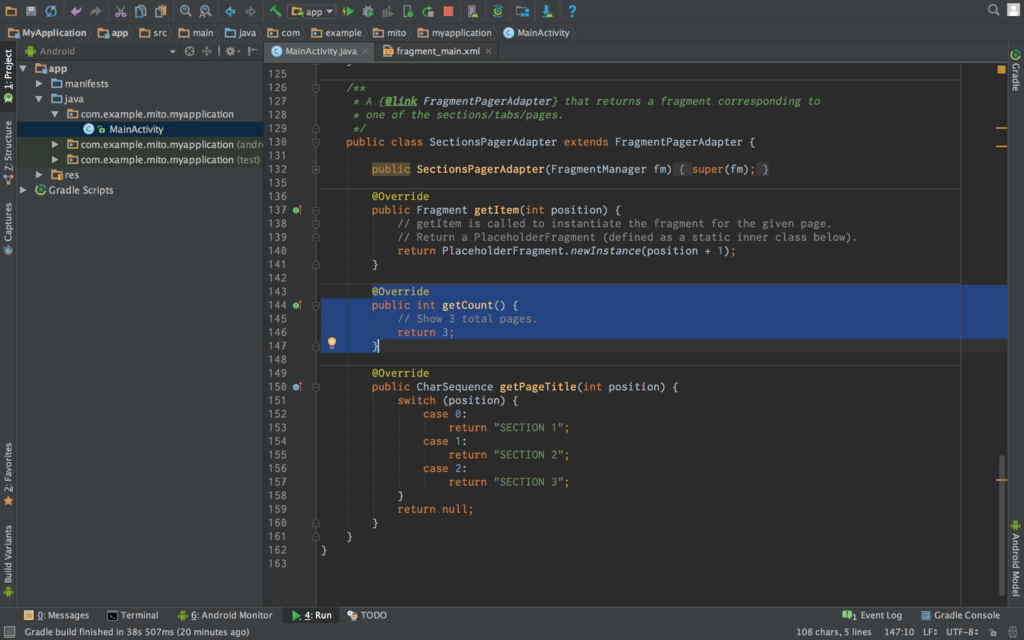Click the Make Project green hammer icon
The width and height of the screenshot is (1024, 640).
pos(275,11)
